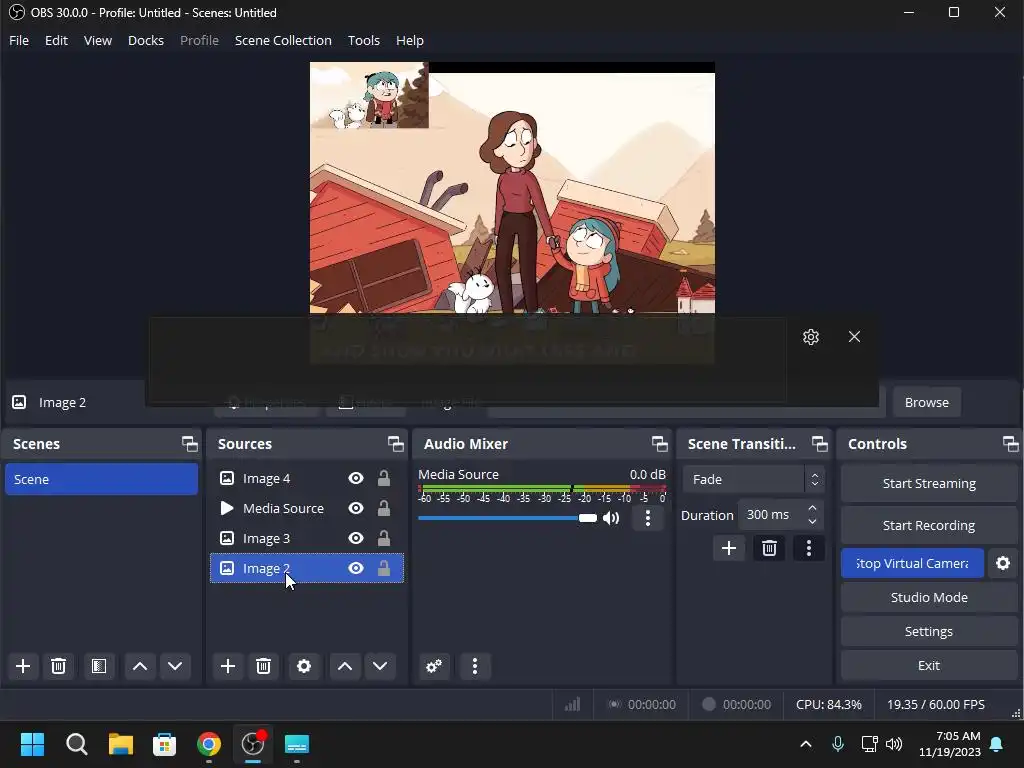
Task: Open Audio Mixer bottom three-dot menu
Action: (475, 666)
